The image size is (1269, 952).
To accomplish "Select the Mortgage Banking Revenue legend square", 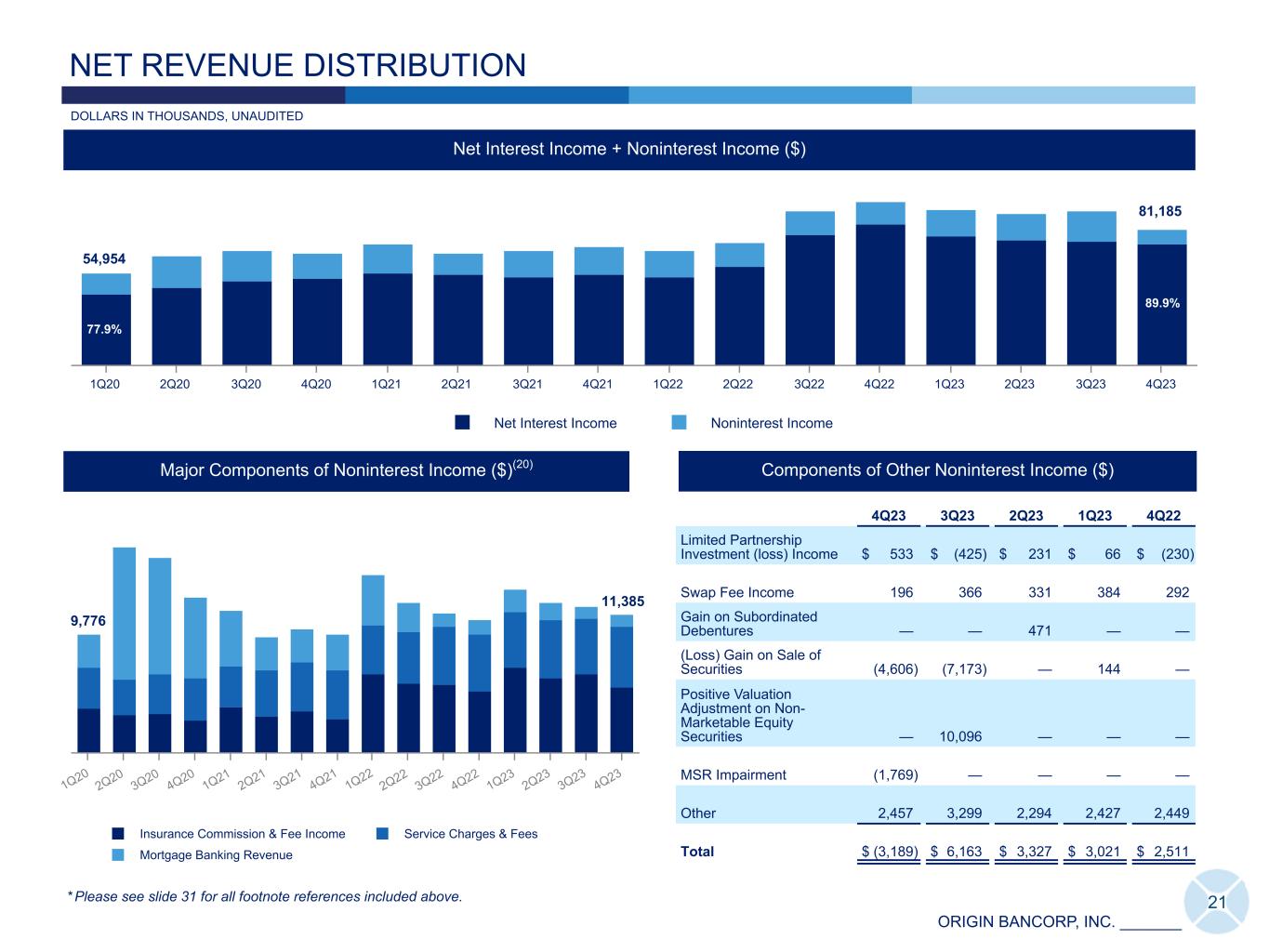I will pyautogui.click(x=118, y=855).
